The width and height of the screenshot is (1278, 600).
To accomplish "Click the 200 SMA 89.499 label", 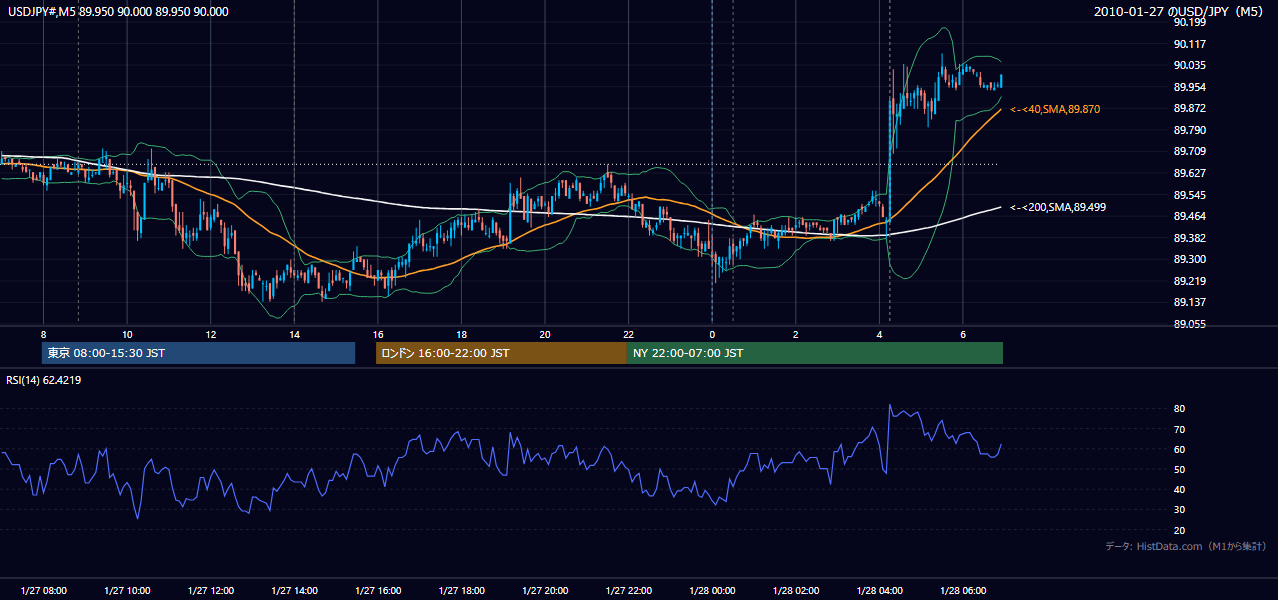I will (1058, 207).
